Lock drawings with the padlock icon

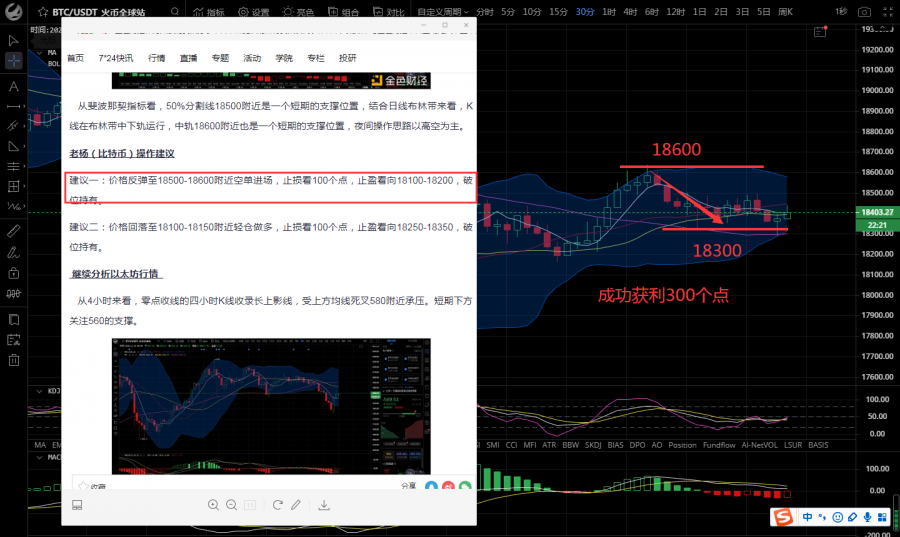(13, 273)
